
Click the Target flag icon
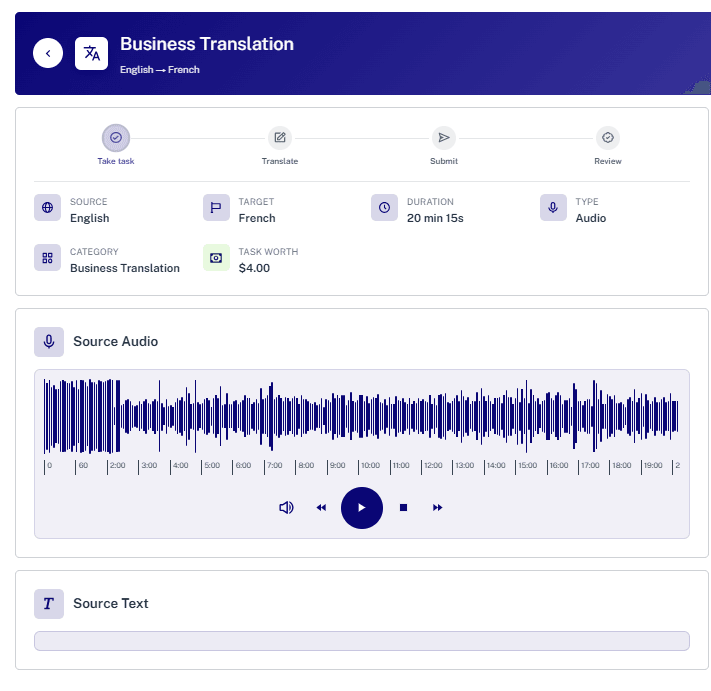[x=216, y=208]
